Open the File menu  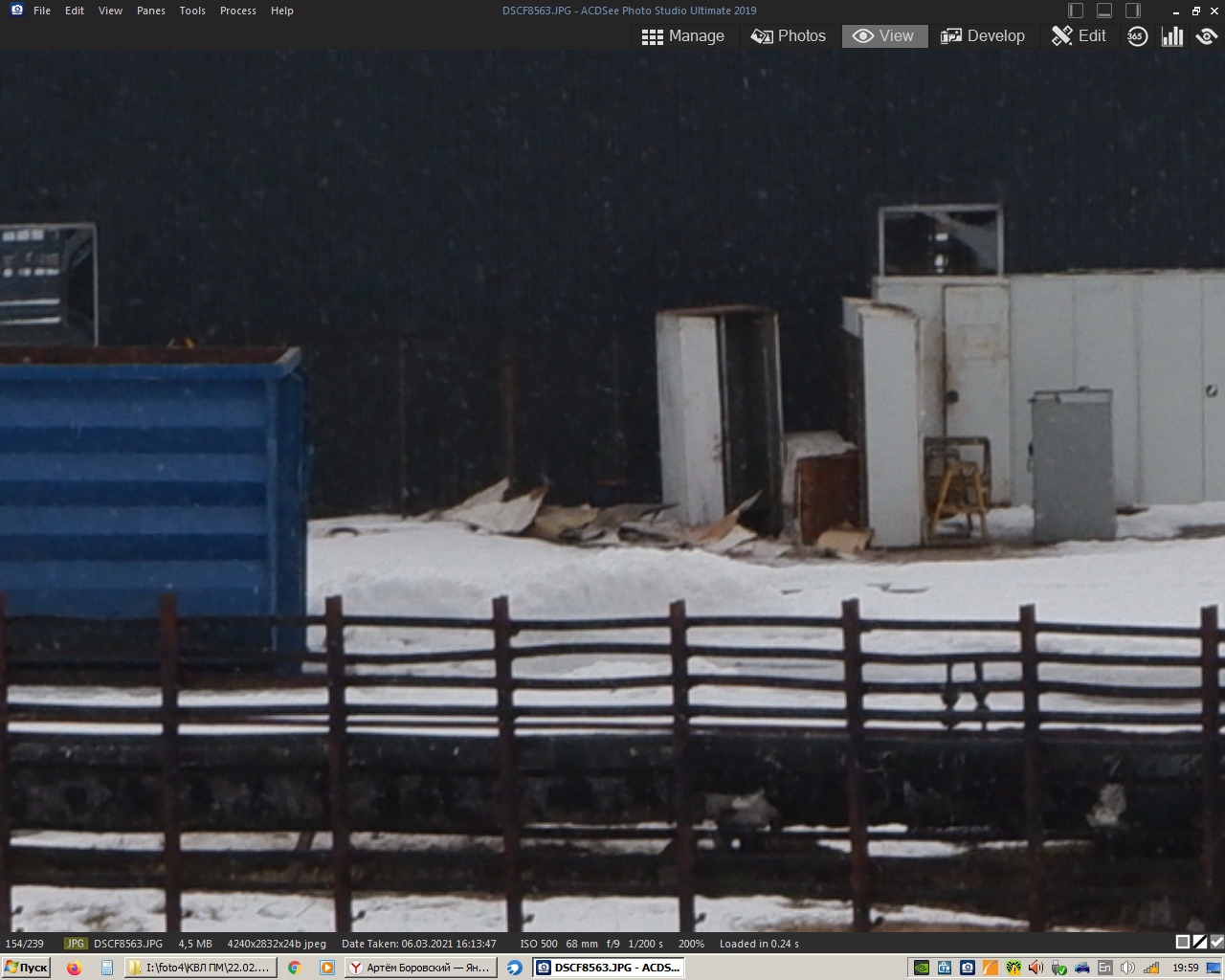42,11
